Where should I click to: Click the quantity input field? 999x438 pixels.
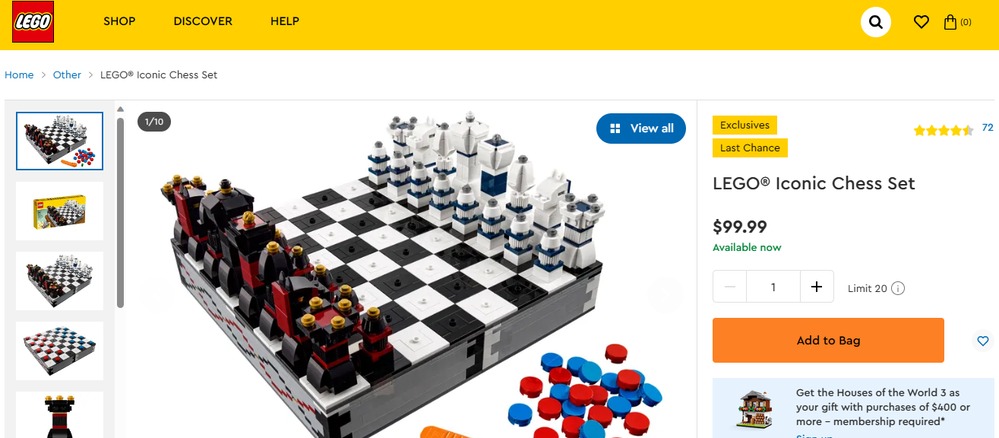coord(773,287)
